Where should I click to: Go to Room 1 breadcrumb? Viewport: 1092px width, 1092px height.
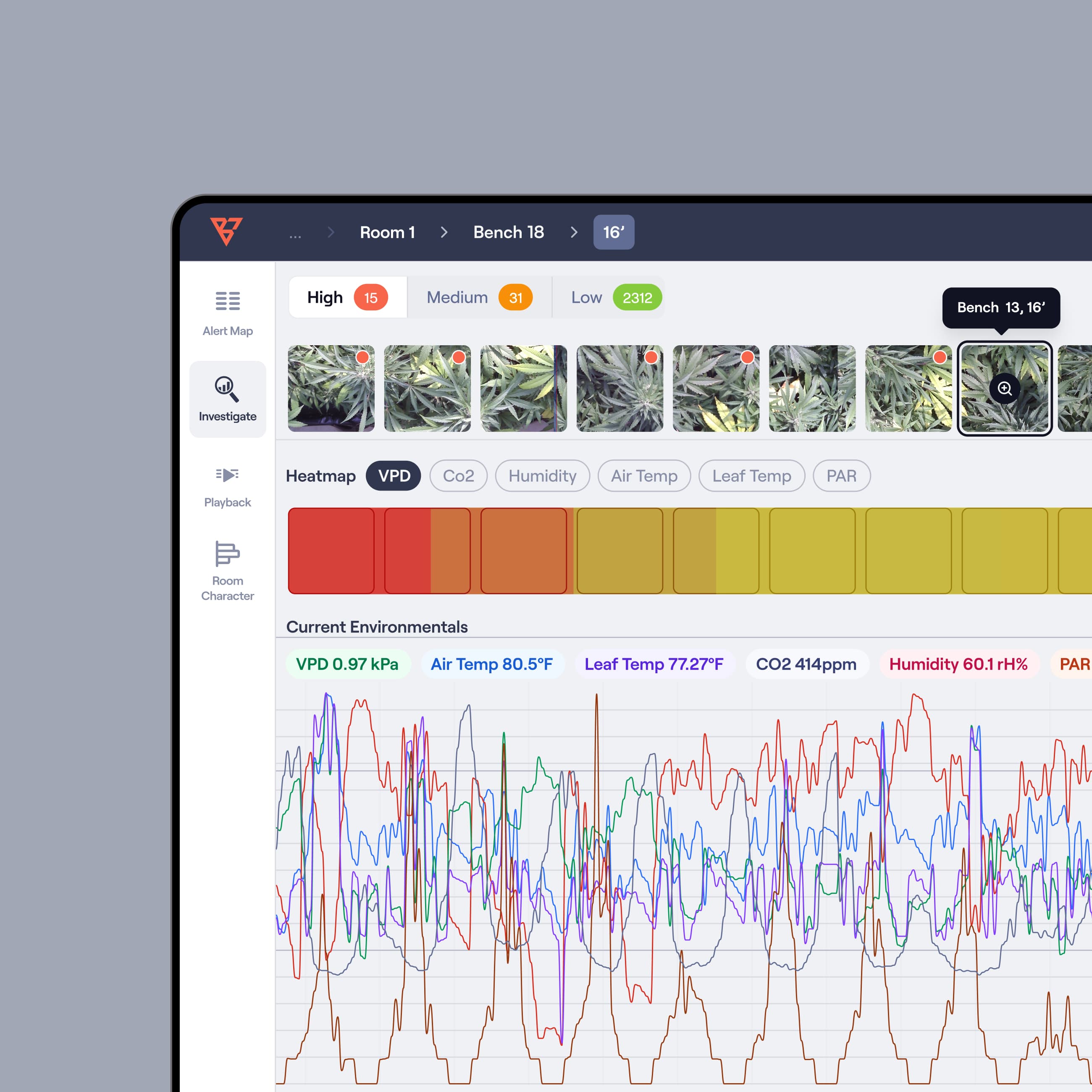point(388,232)
